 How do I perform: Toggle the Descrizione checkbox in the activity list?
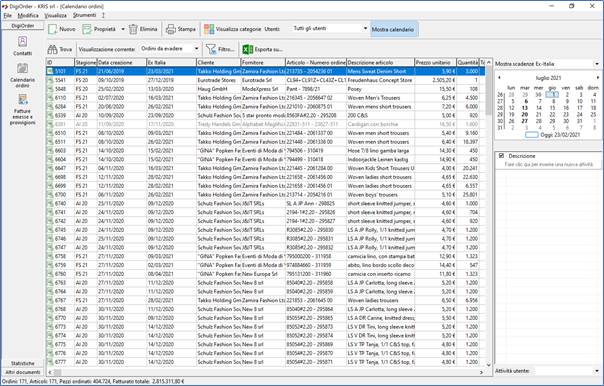[501, 156]
